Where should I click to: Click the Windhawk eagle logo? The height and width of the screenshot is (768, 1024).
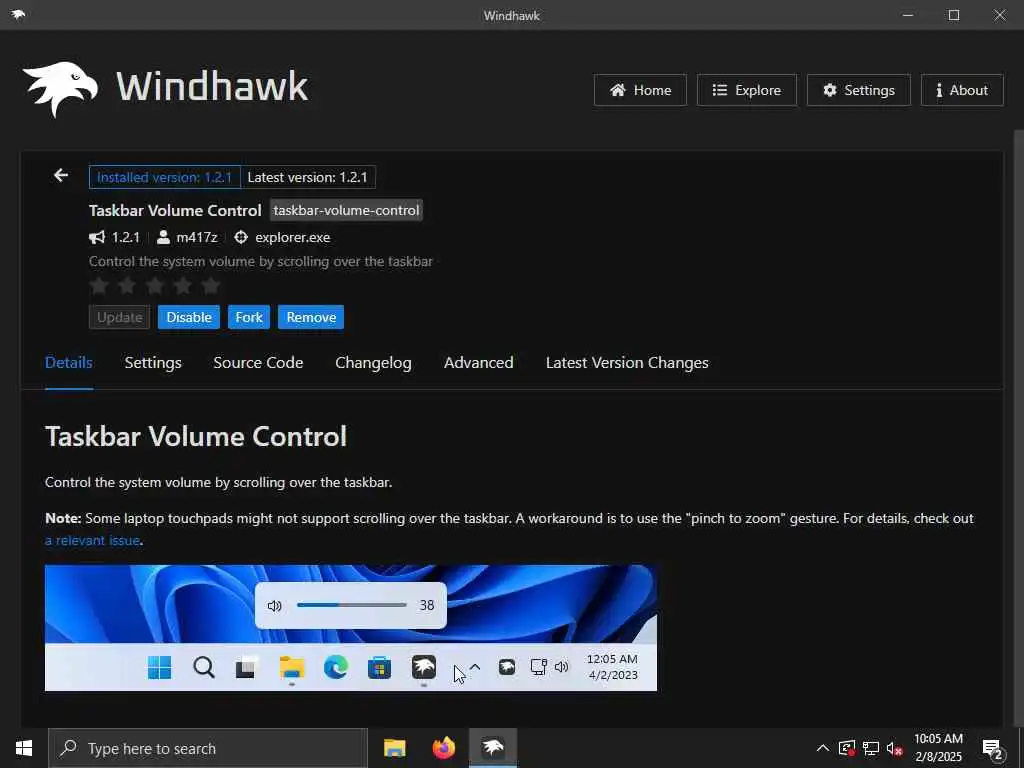click(60, 89)
